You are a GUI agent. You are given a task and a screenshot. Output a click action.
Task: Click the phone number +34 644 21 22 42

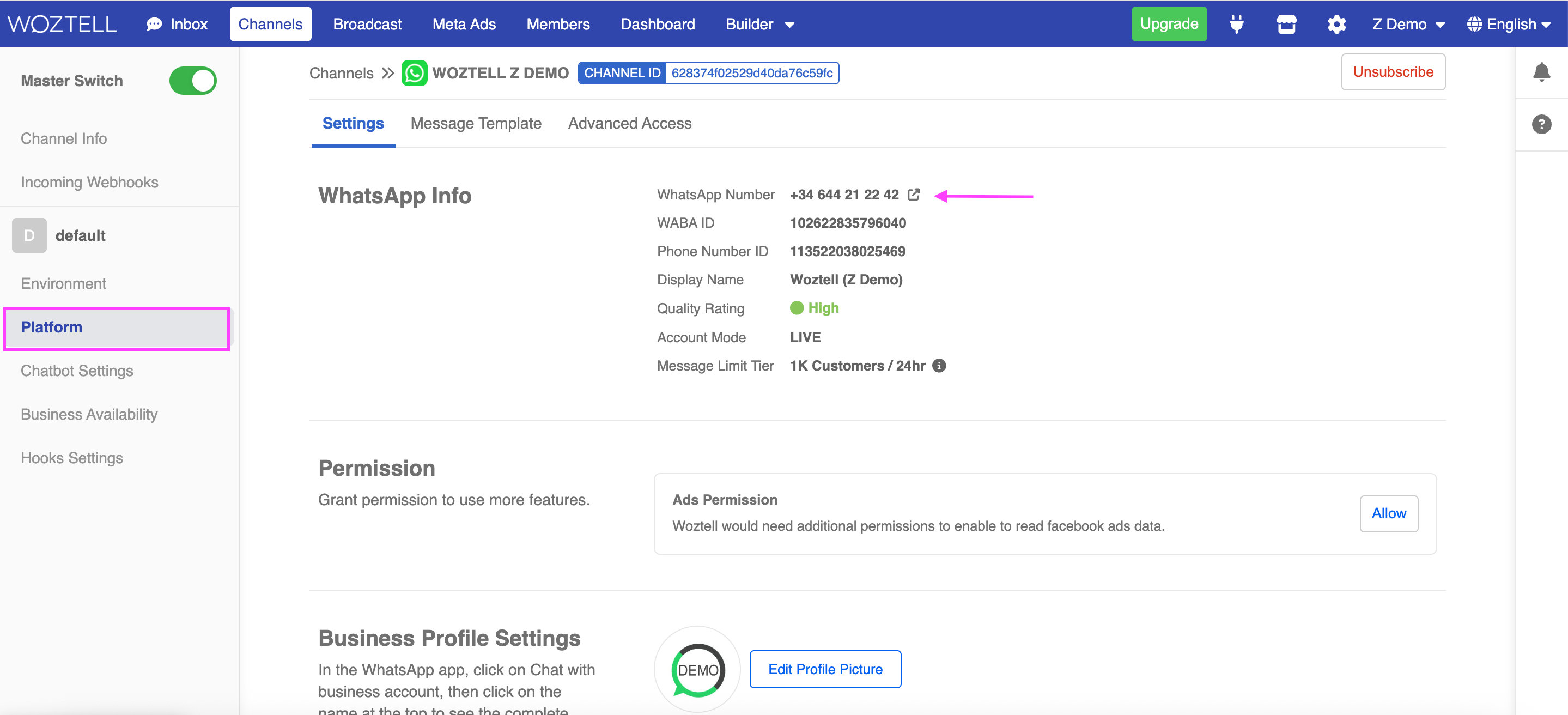(843, 194)
